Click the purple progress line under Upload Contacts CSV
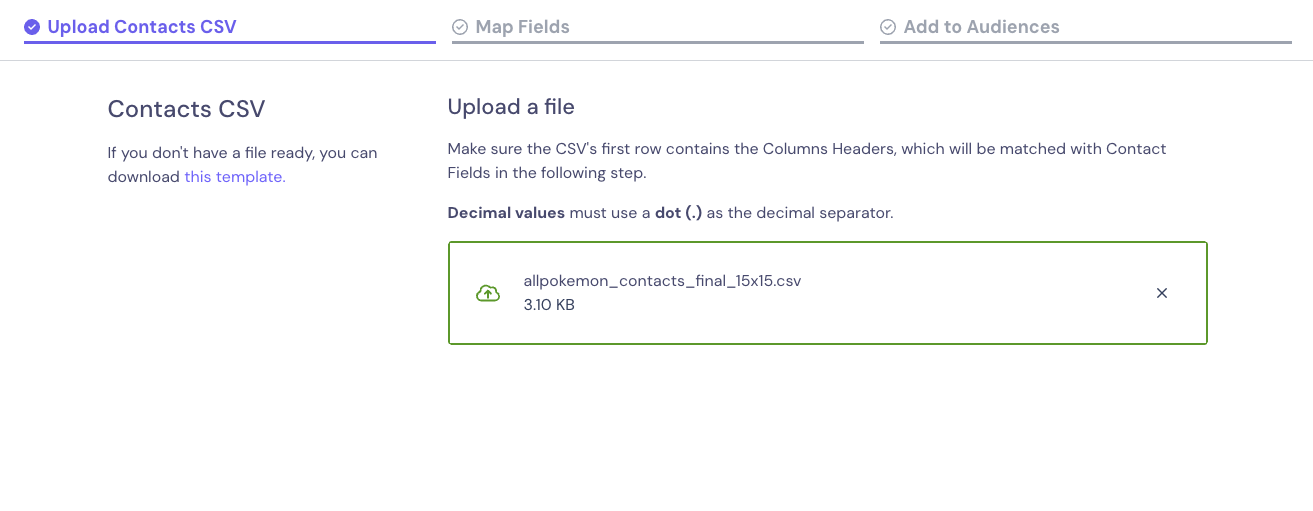Screen dimensions: 1313x511 230,42
